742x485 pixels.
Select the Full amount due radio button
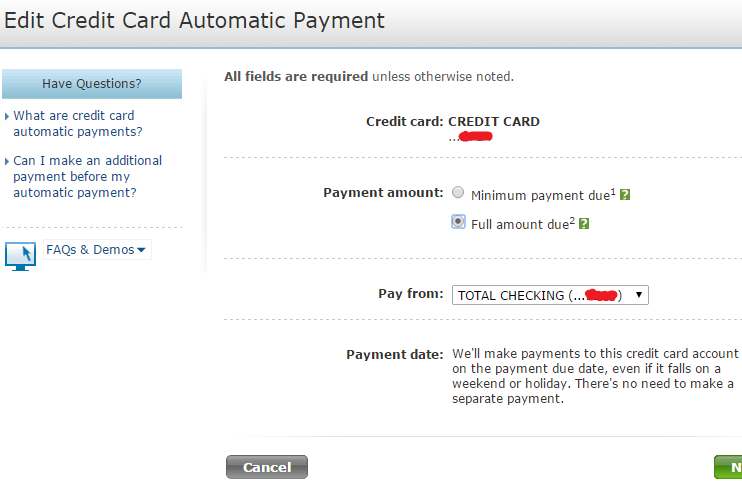[x=458, y=222]
